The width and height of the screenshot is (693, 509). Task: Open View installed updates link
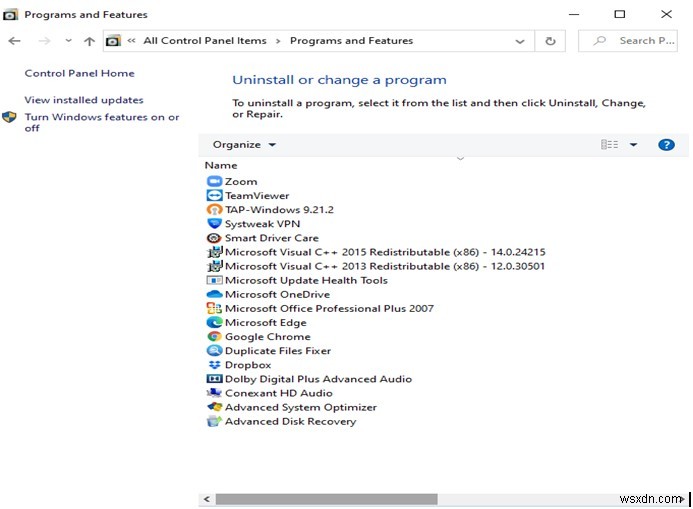click(x=84, y=100)
